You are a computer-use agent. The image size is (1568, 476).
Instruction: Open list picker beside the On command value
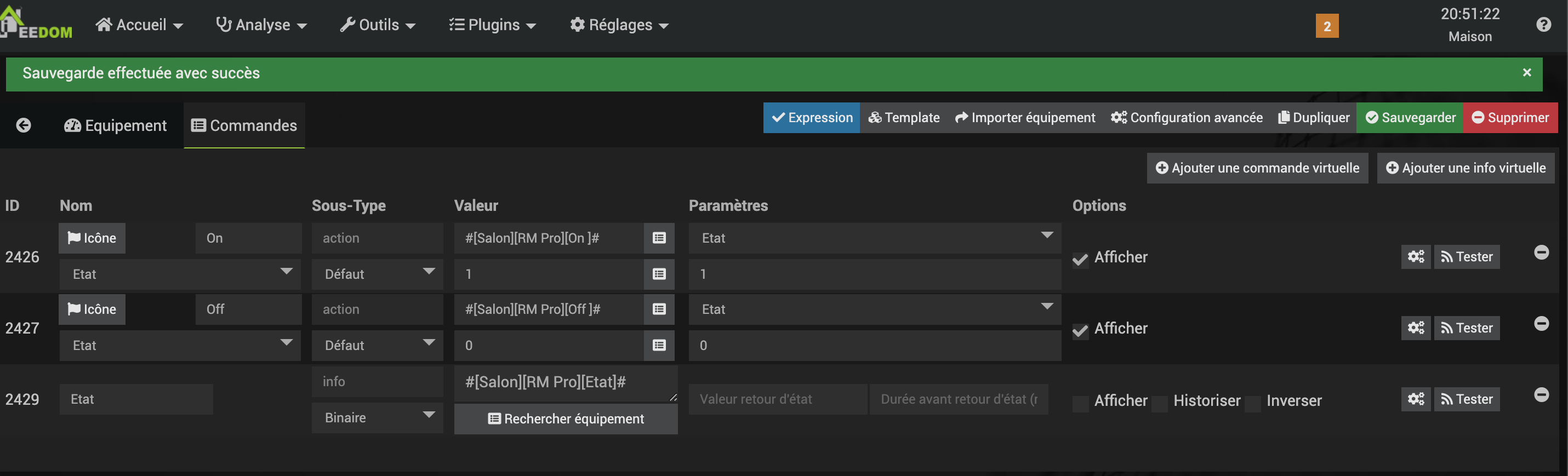pos(659,238)
